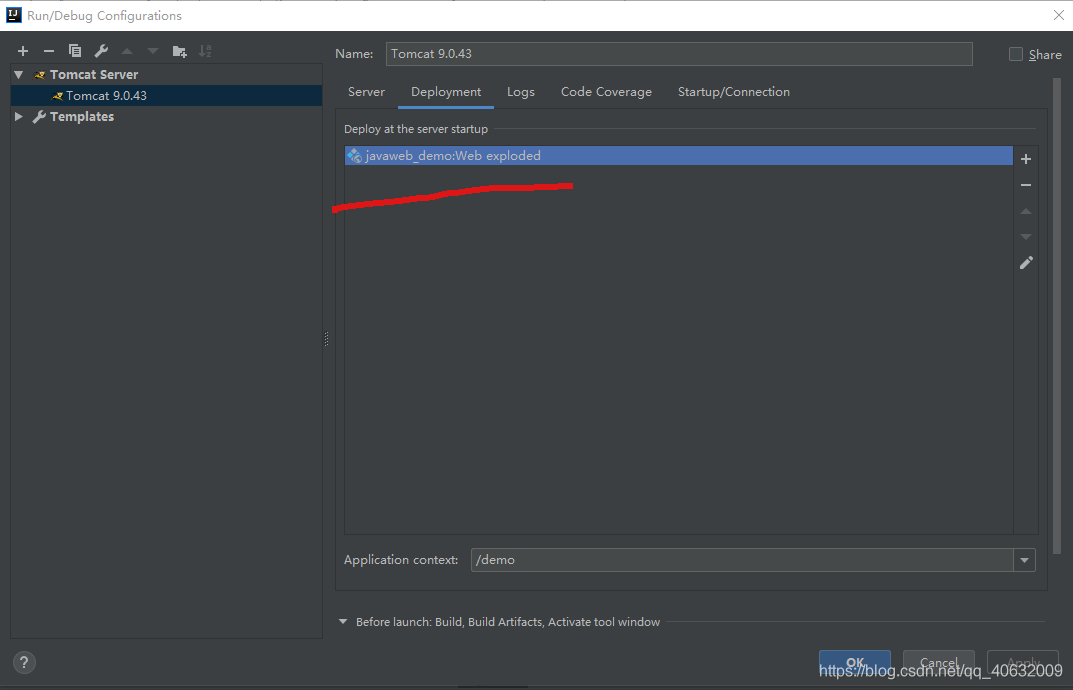Move configuration down arrow in left toolbar
Image resolution: width=1073 pixels, height=690 pixels.
coord(153,51)
